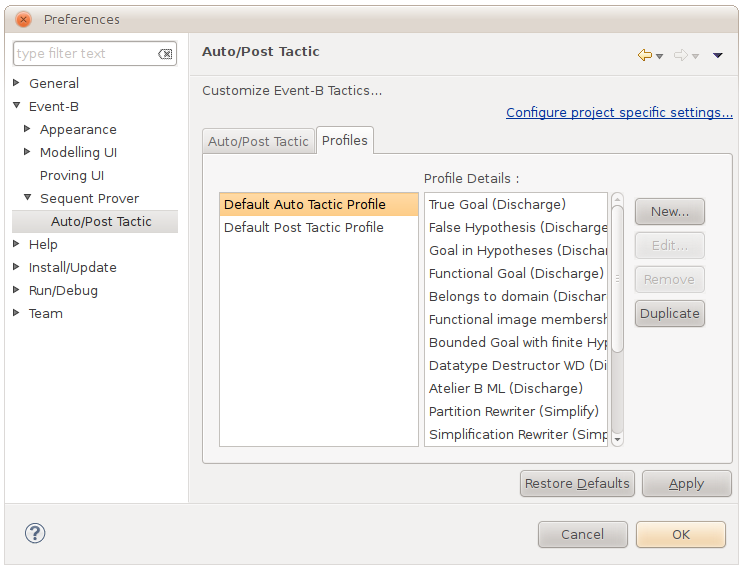Image resolution: width=743 pixels, height=570 pixels.
Task: Collapse the Event-B tree node
Action: [17, 106]
